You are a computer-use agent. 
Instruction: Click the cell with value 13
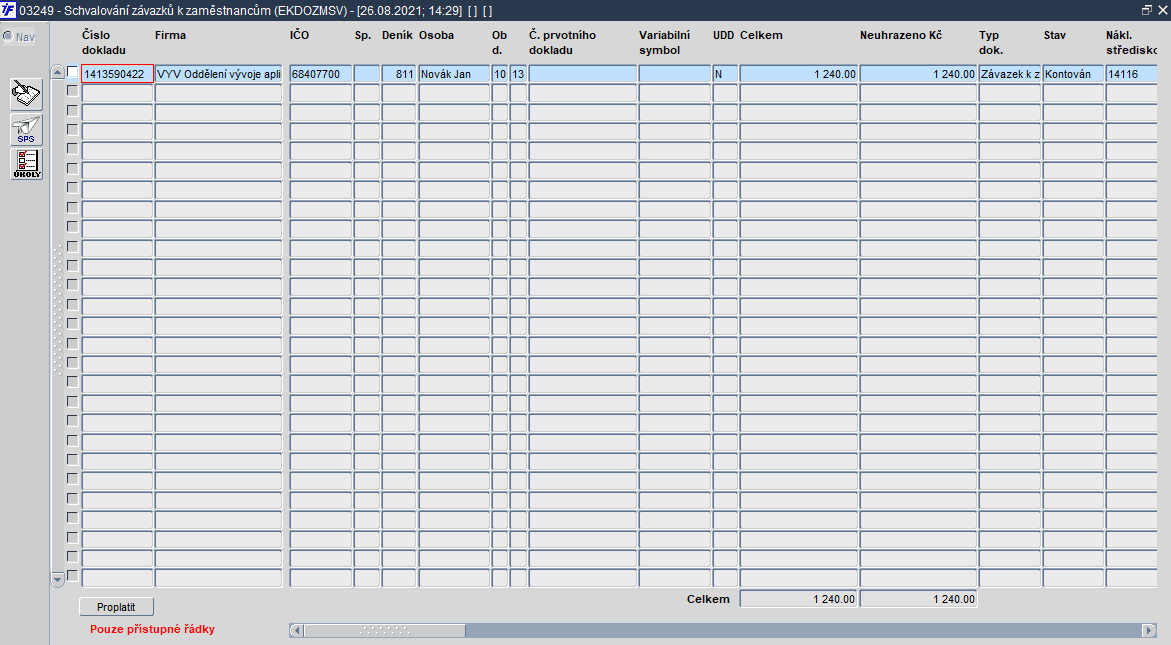coord(518,74)
